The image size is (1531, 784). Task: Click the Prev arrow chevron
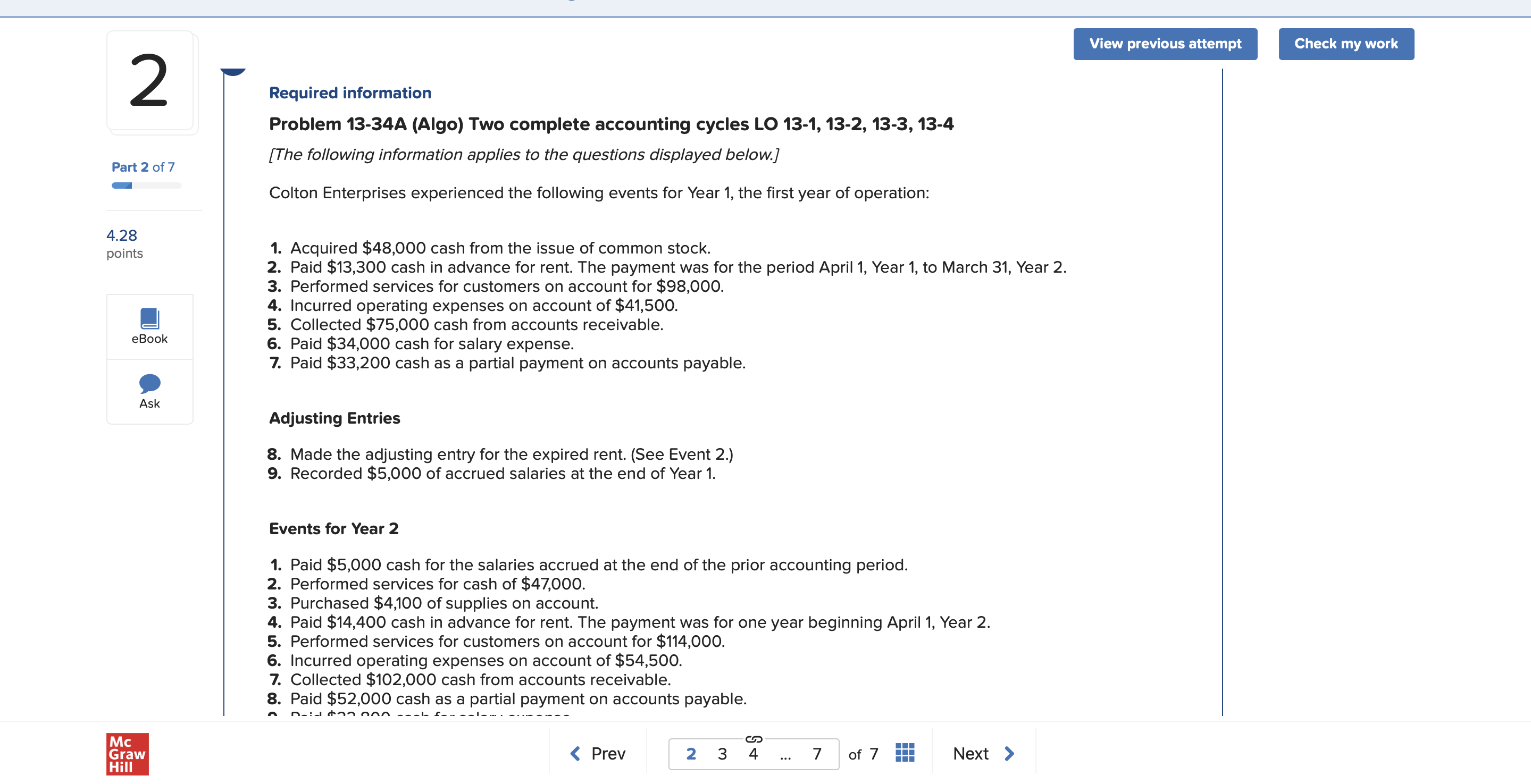(x=574, y=753)
